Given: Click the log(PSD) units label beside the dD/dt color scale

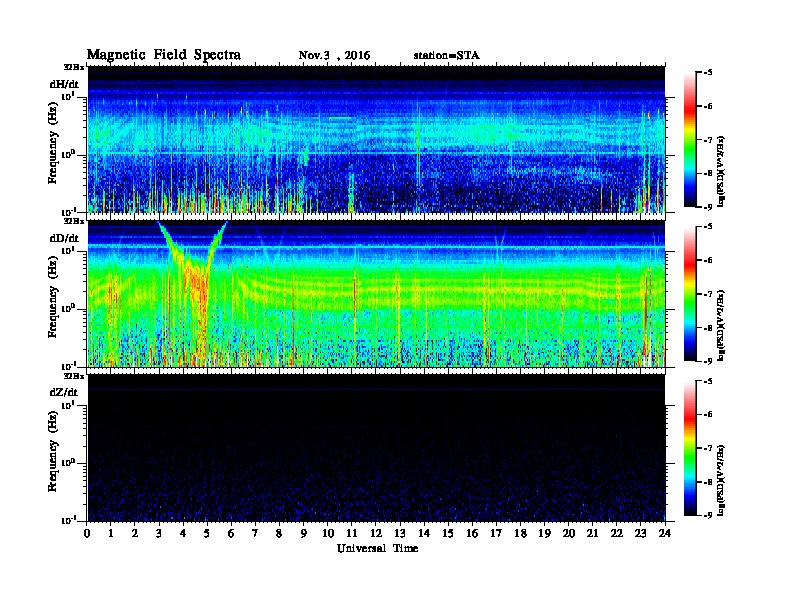Looking at the screenshot, I should coord(722,325).
